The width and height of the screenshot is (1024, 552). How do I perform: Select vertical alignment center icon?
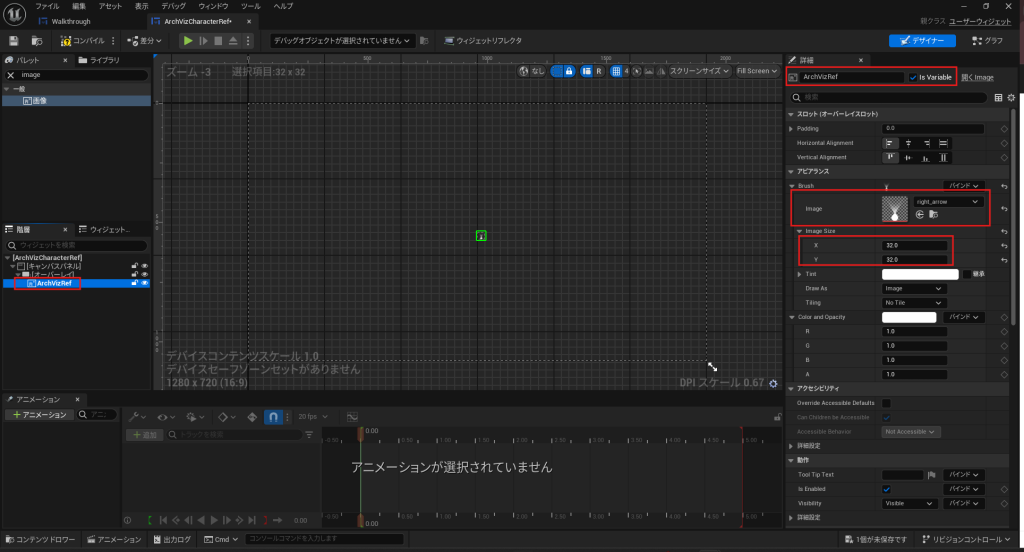tap(908, 158)
